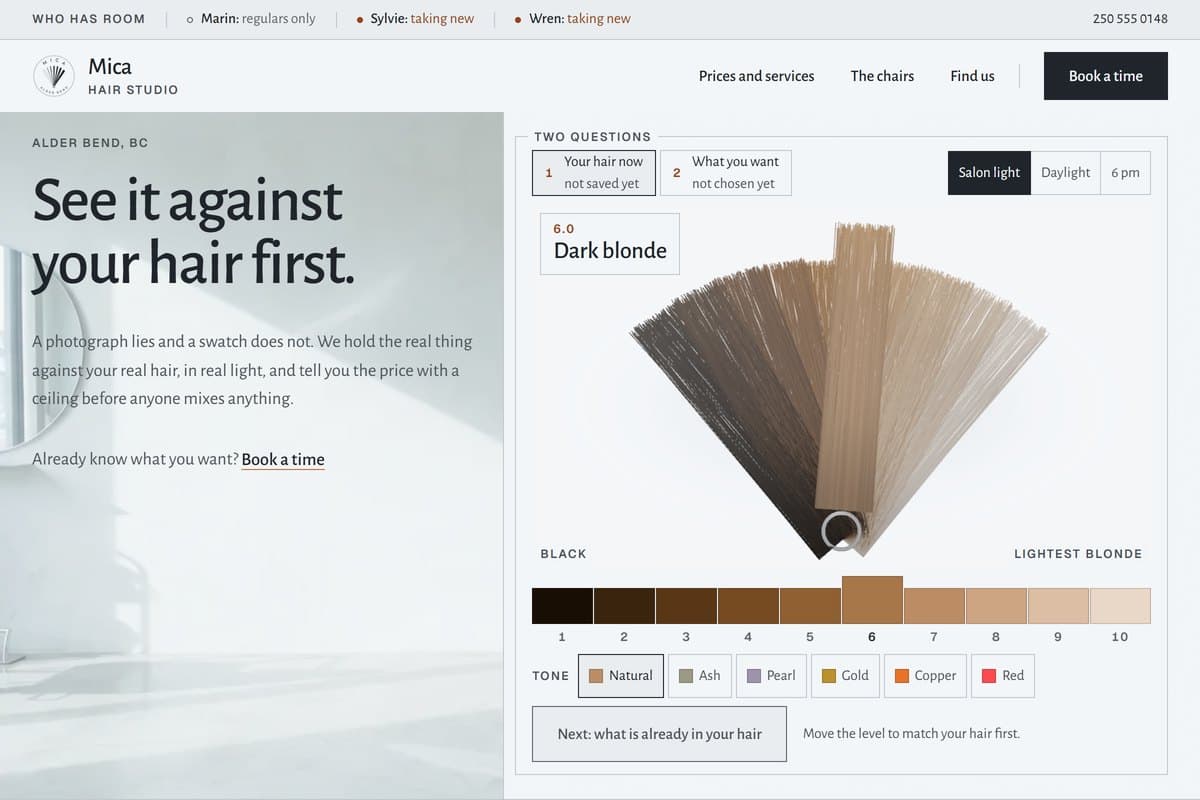The width and height of the screenshot is (1200, 800).
Task: Switch lighting to 6 pm
Action: (1125, 173)
